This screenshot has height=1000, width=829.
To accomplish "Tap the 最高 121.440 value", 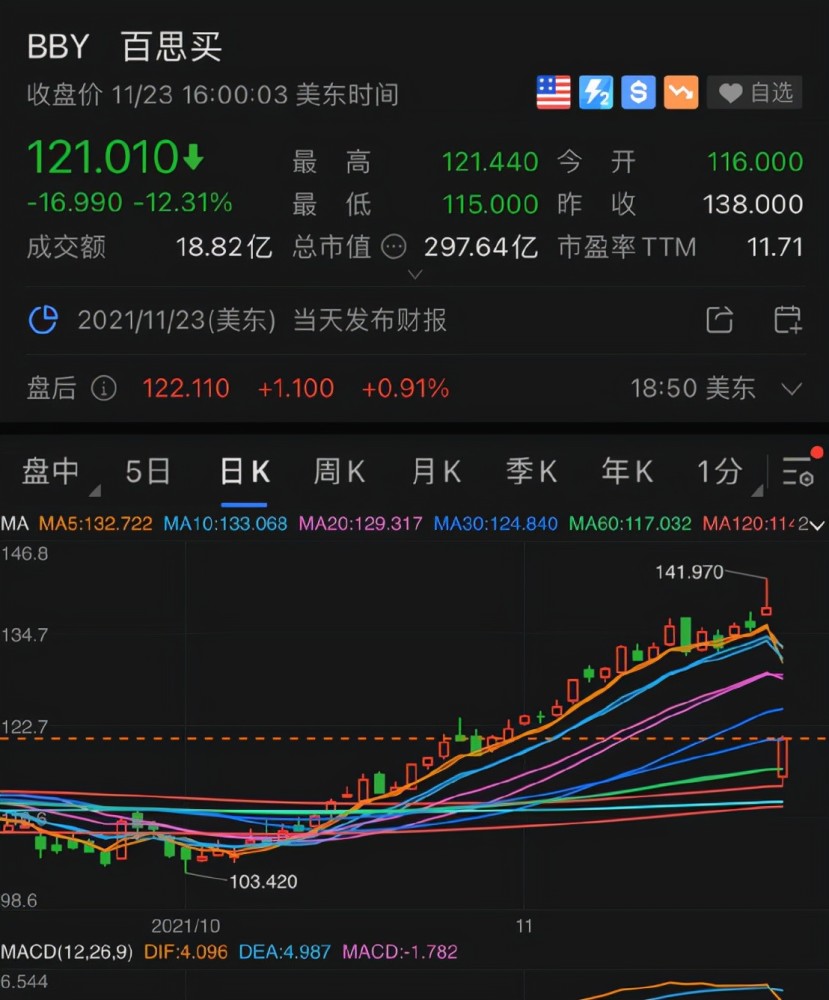I will [490, 162].
